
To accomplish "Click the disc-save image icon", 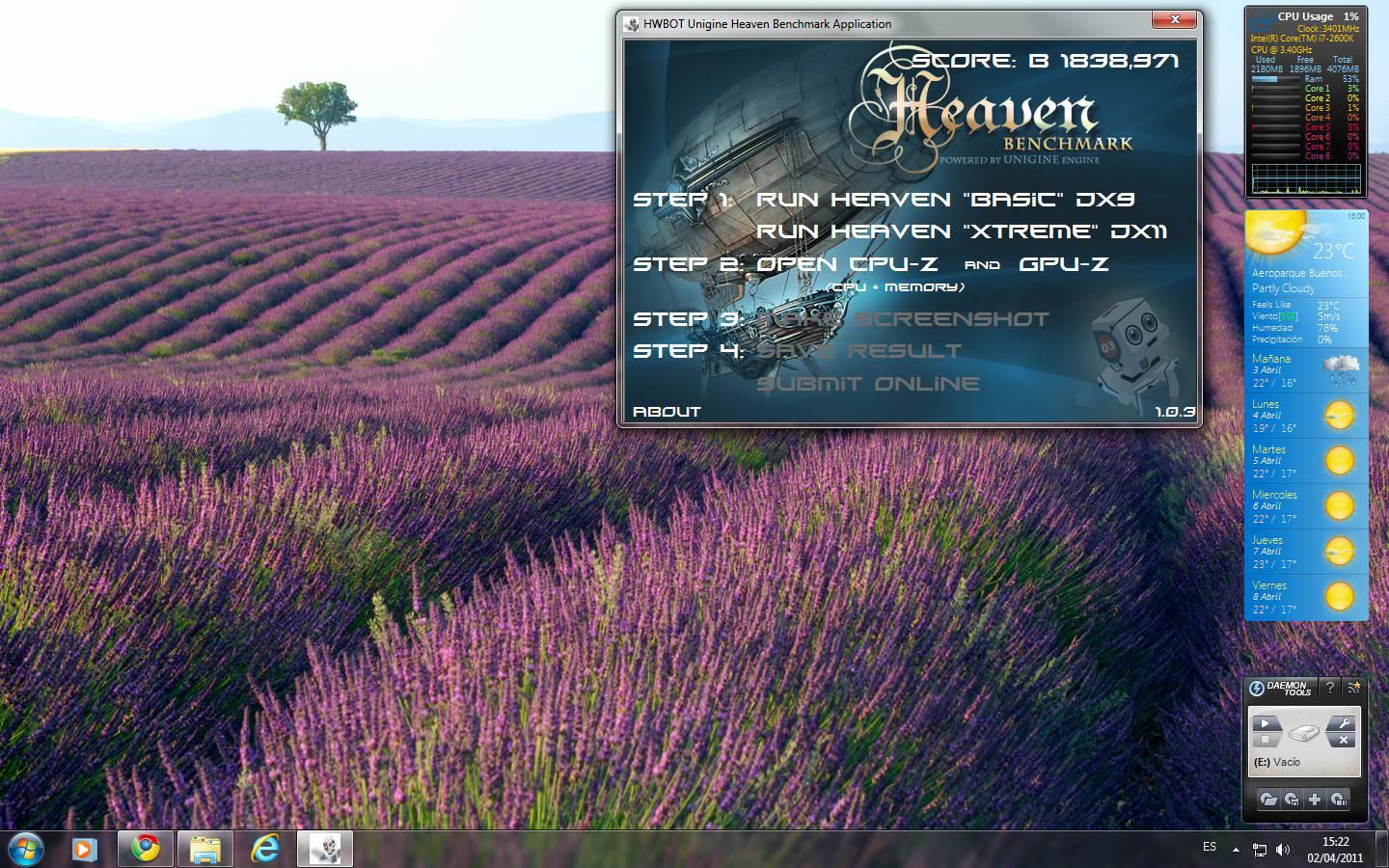I will coord(1292,800).
